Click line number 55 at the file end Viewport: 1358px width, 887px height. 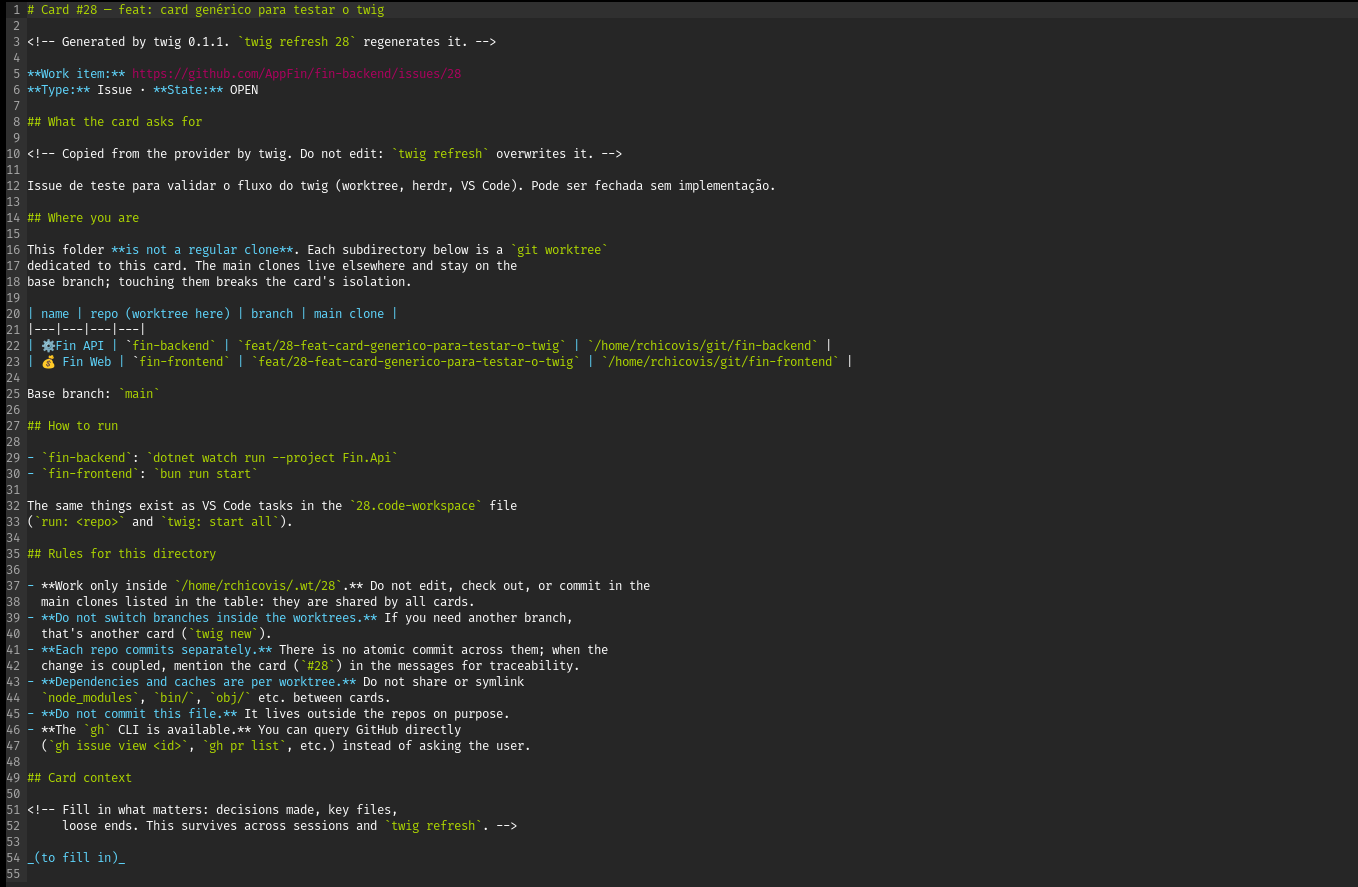coord(13,874)
